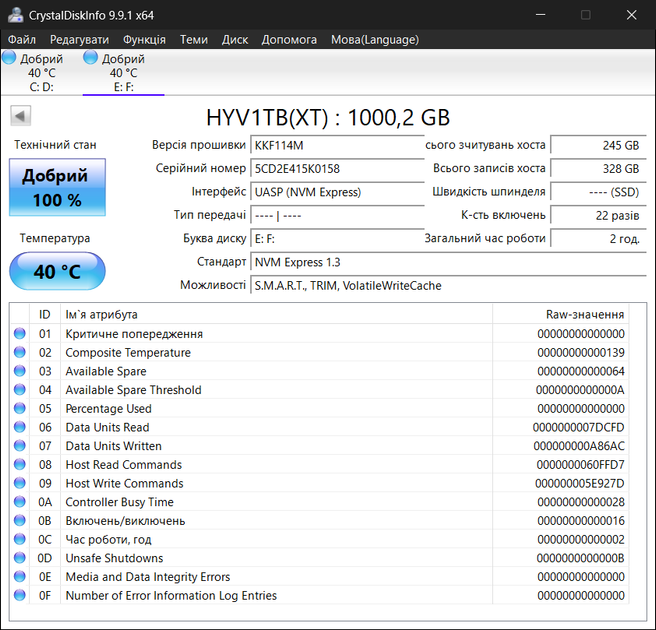Click status orb of Available Spare Threshold row
Viewport: 656px width, 630px height.
tap(20, 389)
